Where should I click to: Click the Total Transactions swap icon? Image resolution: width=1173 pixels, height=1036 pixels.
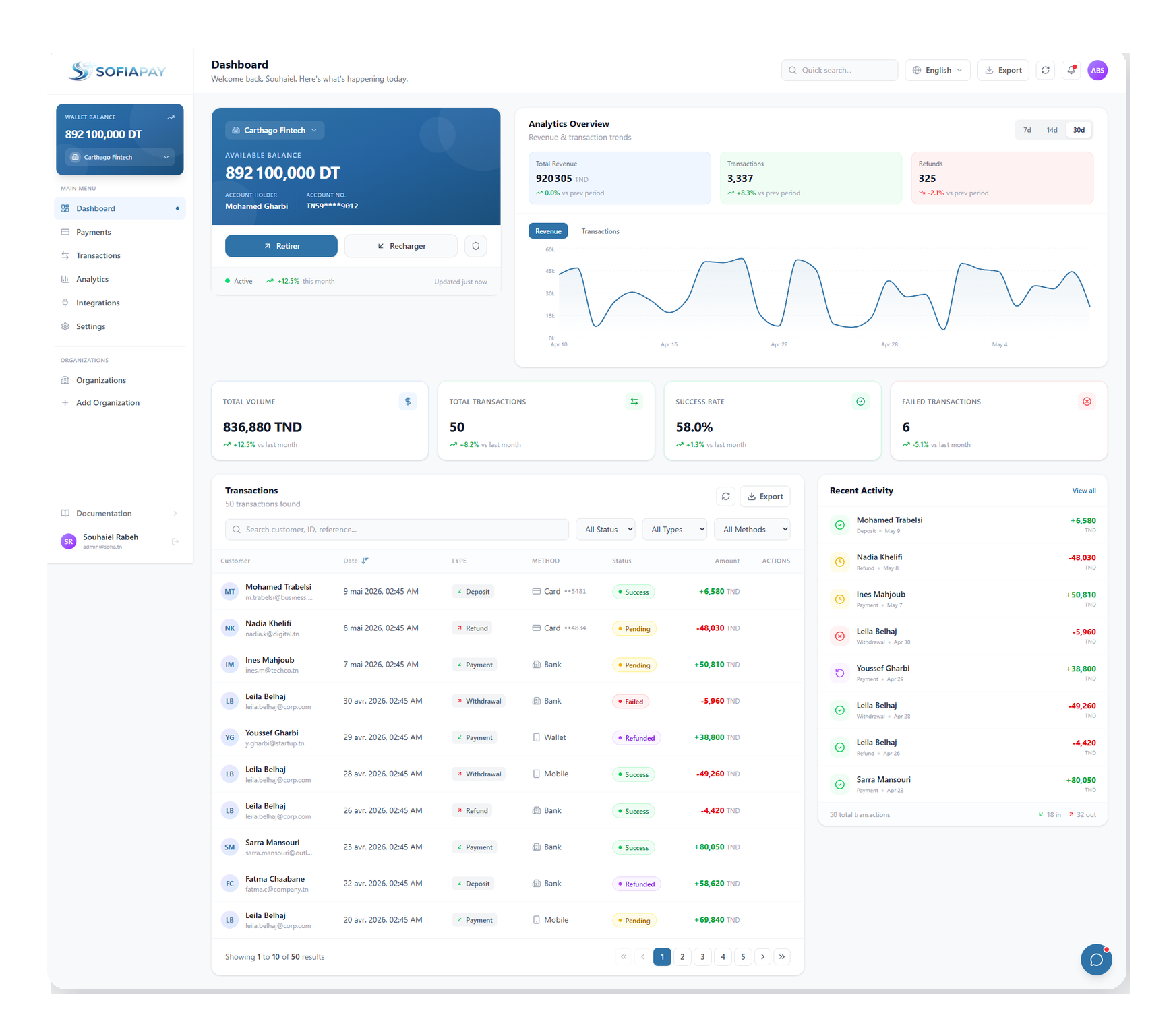(x=634, y=402)
